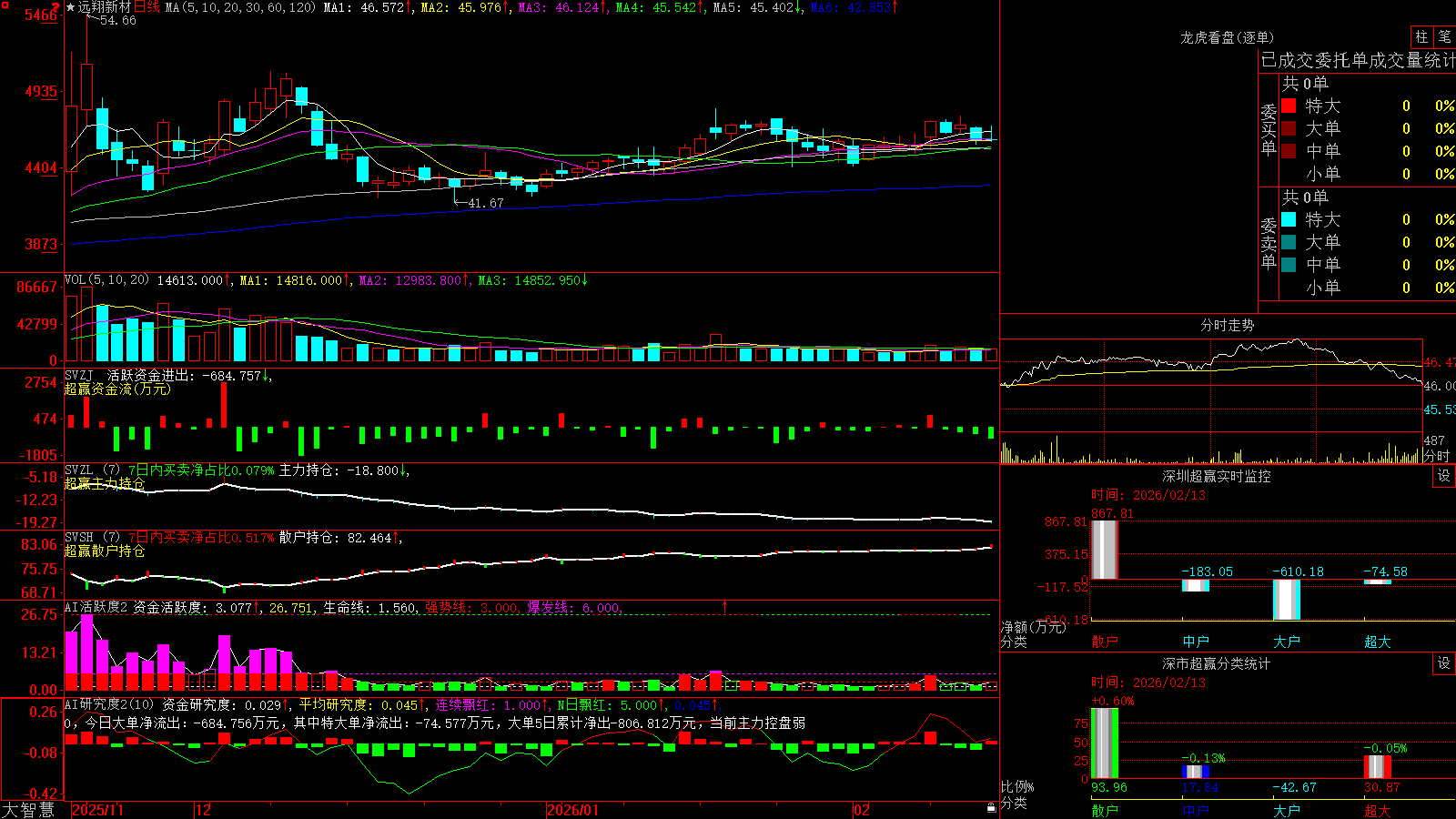Click the 大户 bar valued -610.18
The image size is (1456, 819).
(x=1287, y=600)
